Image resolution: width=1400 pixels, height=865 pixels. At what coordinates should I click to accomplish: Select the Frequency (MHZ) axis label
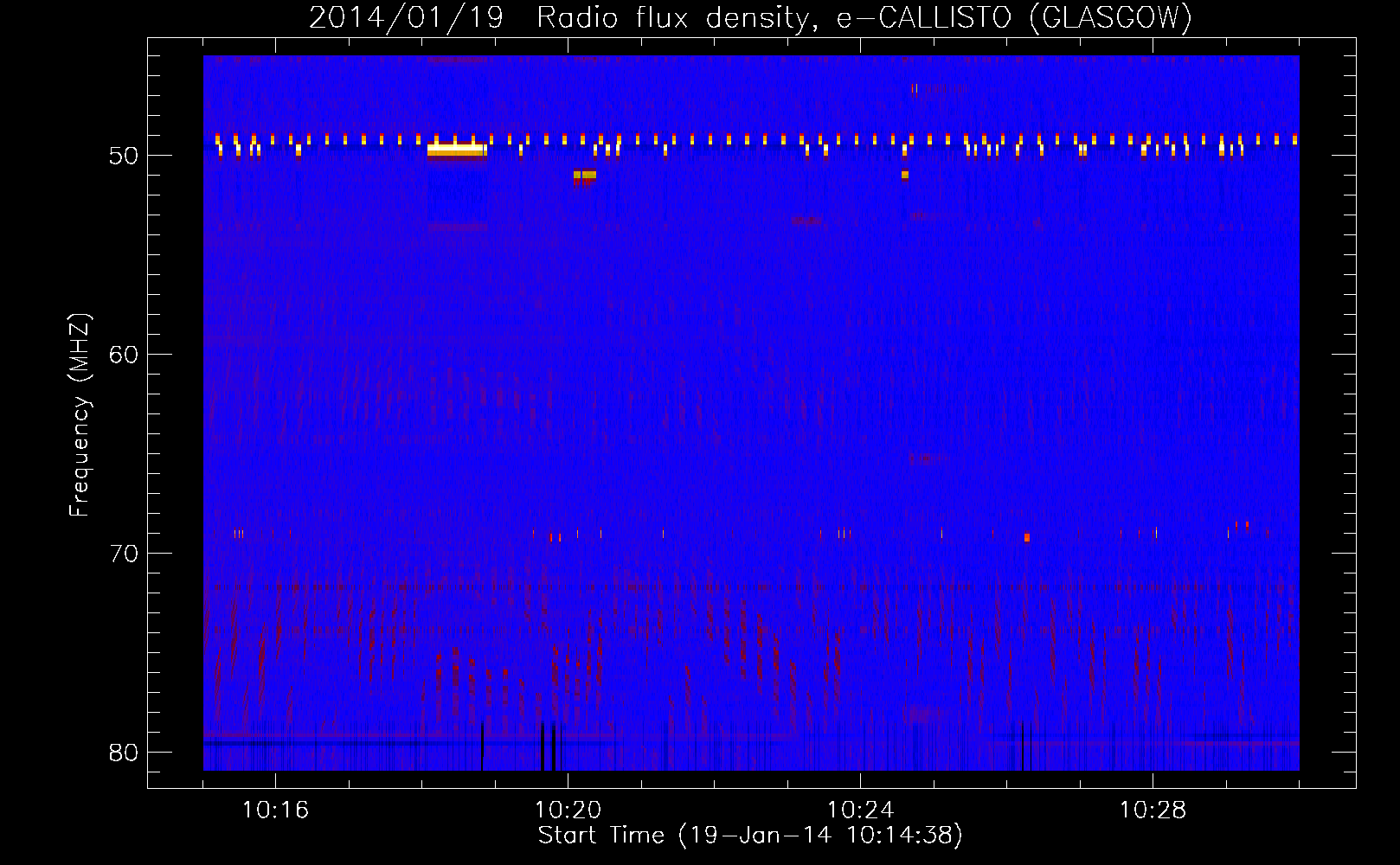coord(80,416)
